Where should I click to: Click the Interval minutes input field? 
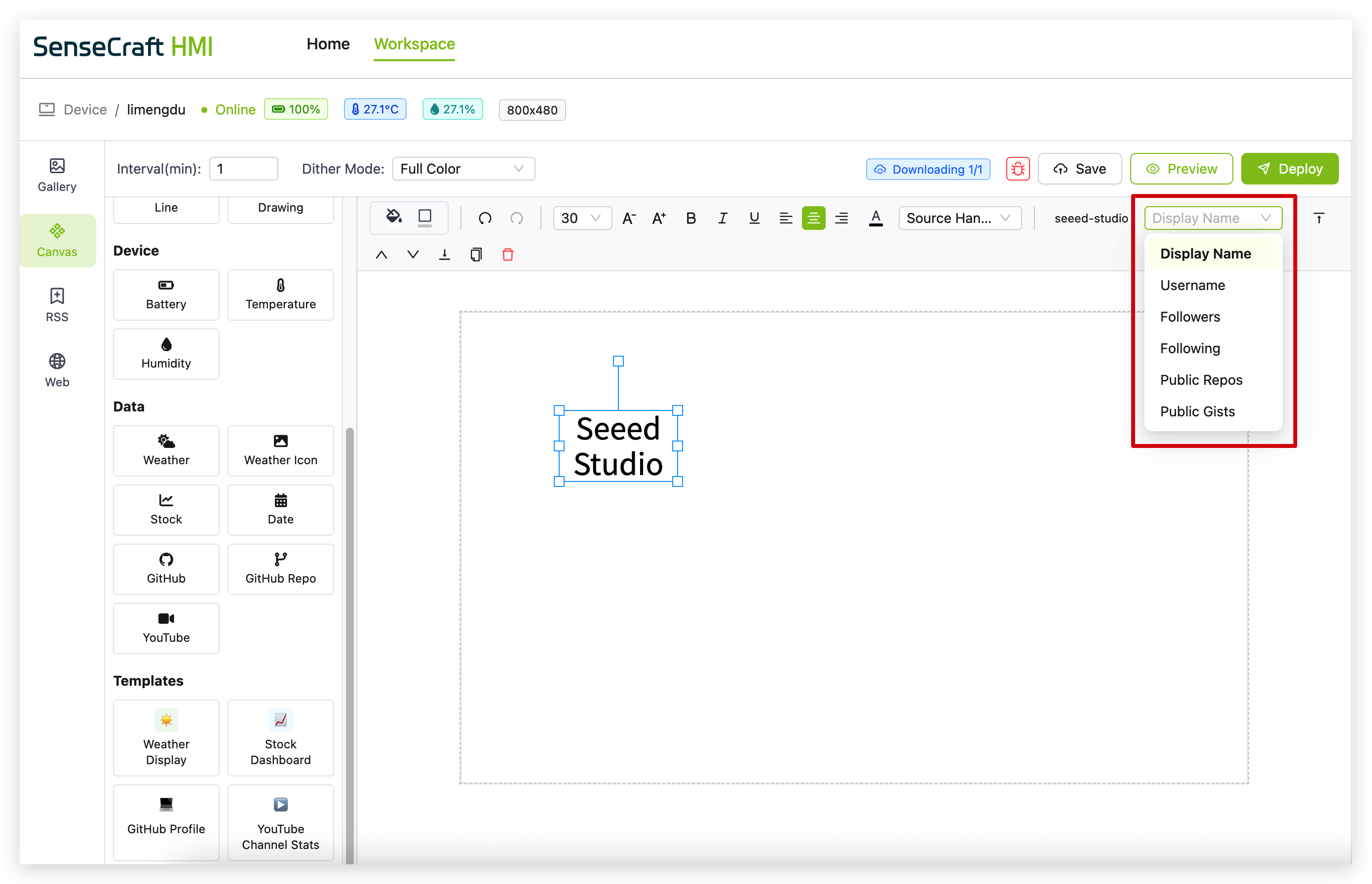point(243,169)
